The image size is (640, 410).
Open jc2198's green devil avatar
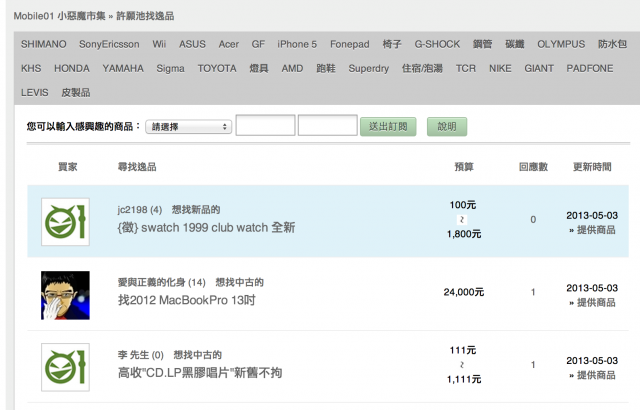65,222
